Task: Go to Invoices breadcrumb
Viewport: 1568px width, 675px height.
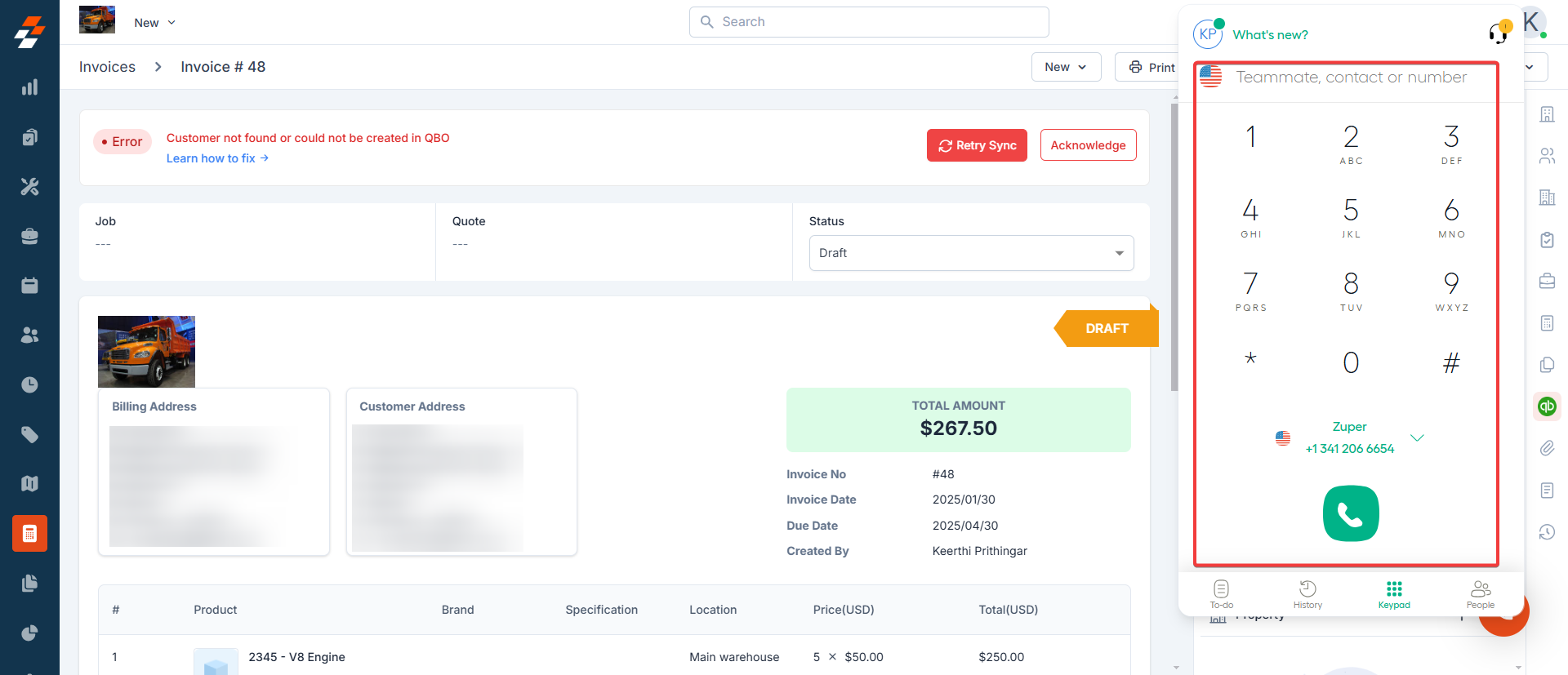Action: [107, 67]
